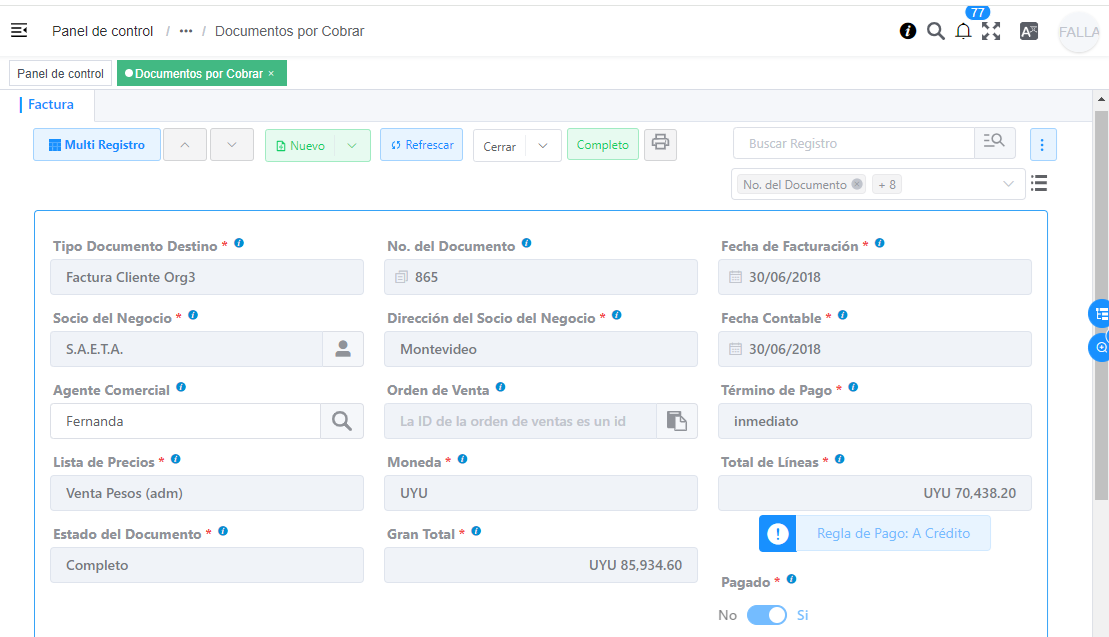The image size is (1109, 637).
Task: Click the breadcrumb ellipsis dots
Action: click(x=186, y=31)
